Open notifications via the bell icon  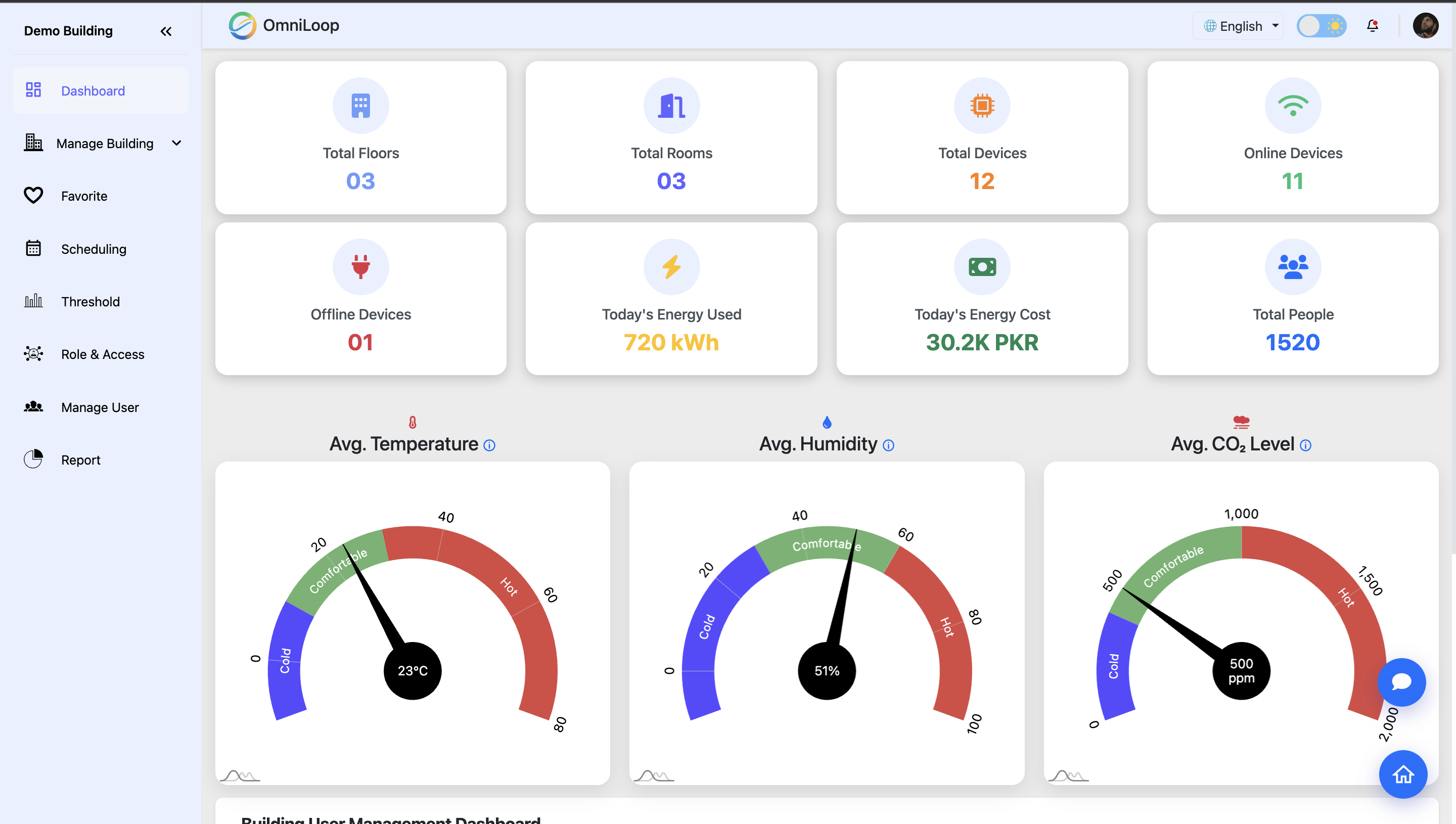click(x=1373, y=25)
